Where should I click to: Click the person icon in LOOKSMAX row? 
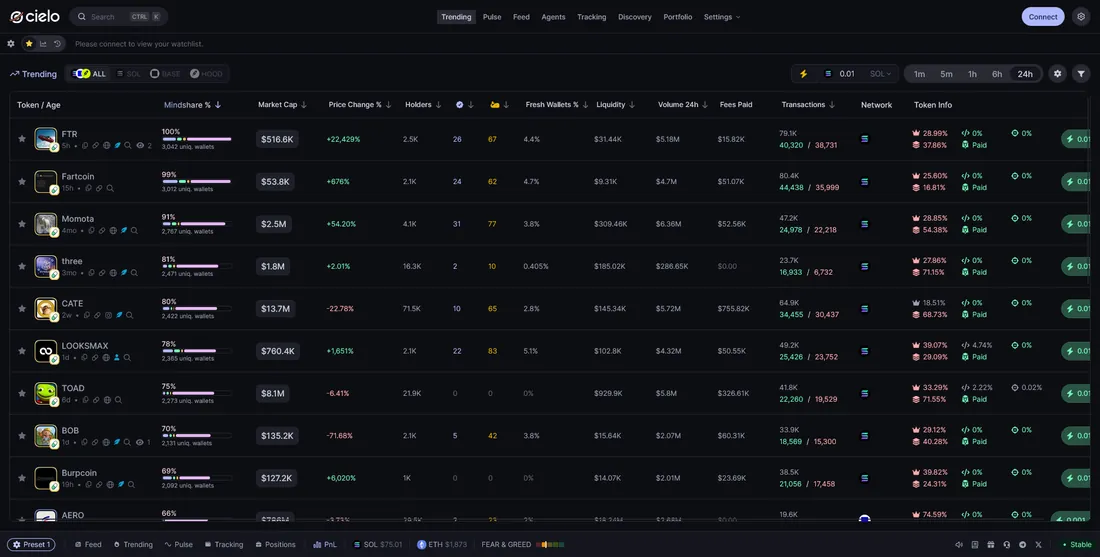116,357
